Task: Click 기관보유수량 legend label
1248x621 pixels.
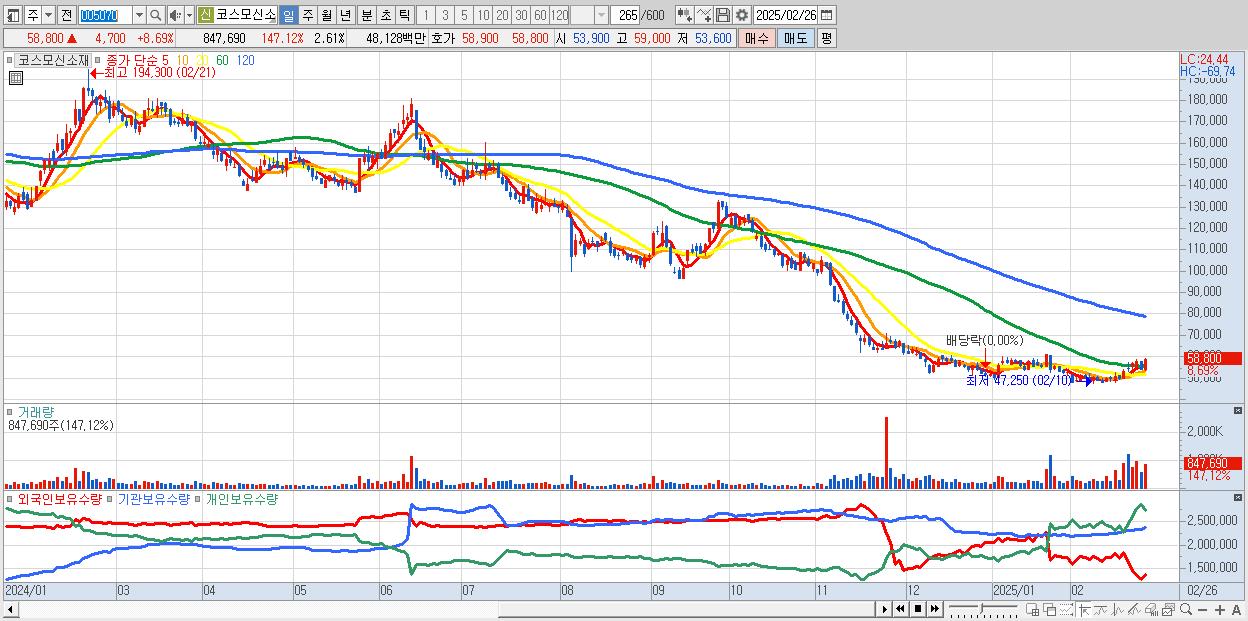Action: point(153,498)
